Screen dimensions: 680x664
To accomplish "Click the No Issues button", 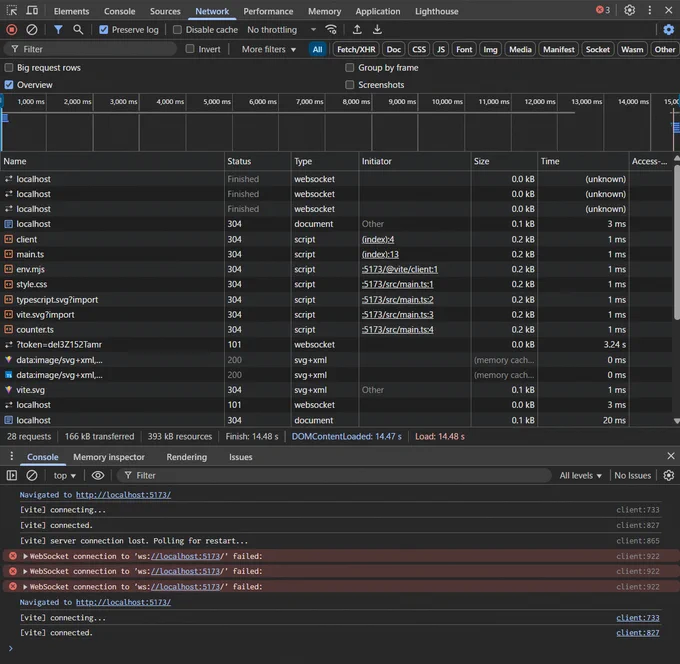I will [x=632, y=475].
